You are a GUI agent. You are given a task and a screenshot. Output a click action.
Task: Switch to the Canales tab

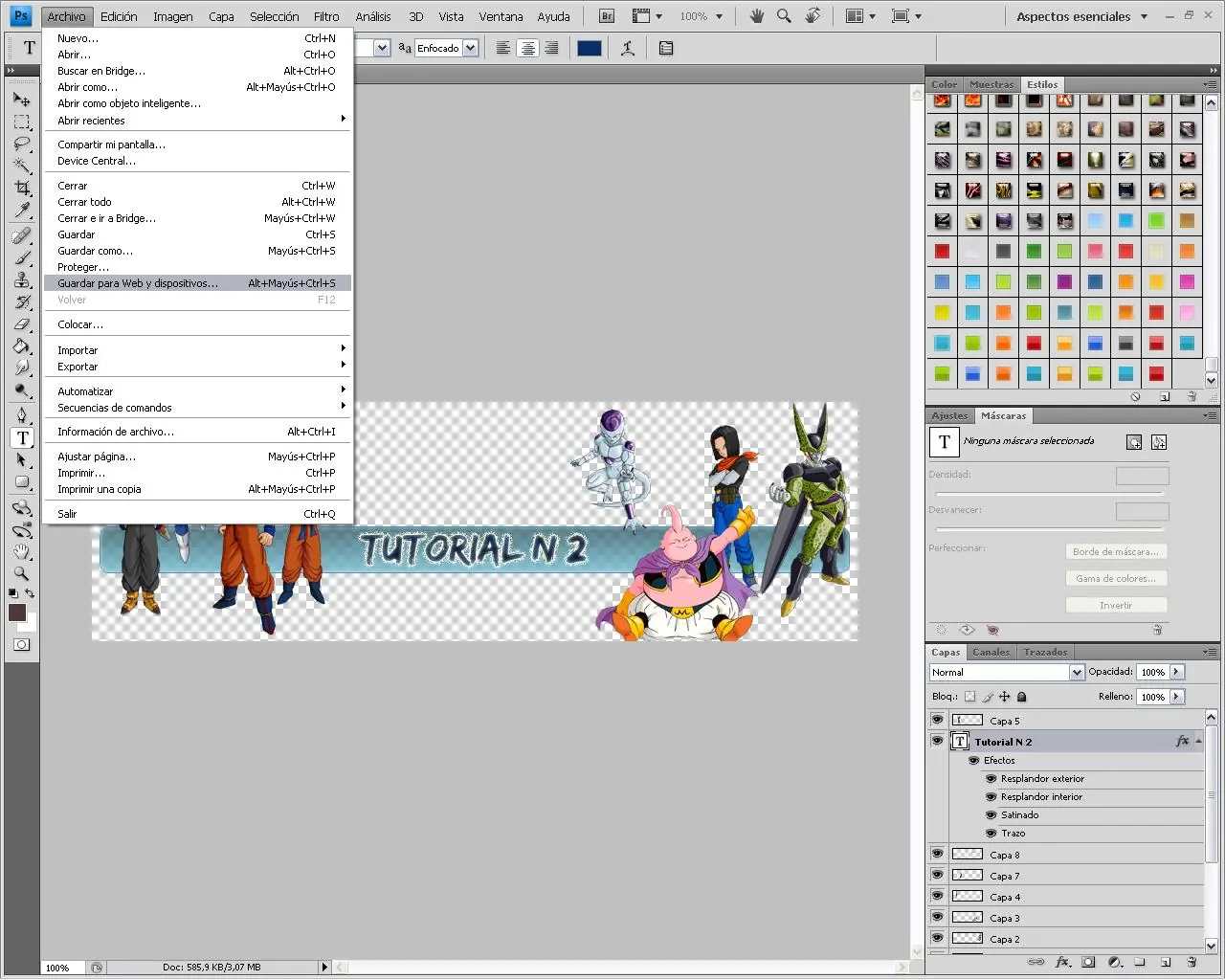coord(991,652)
